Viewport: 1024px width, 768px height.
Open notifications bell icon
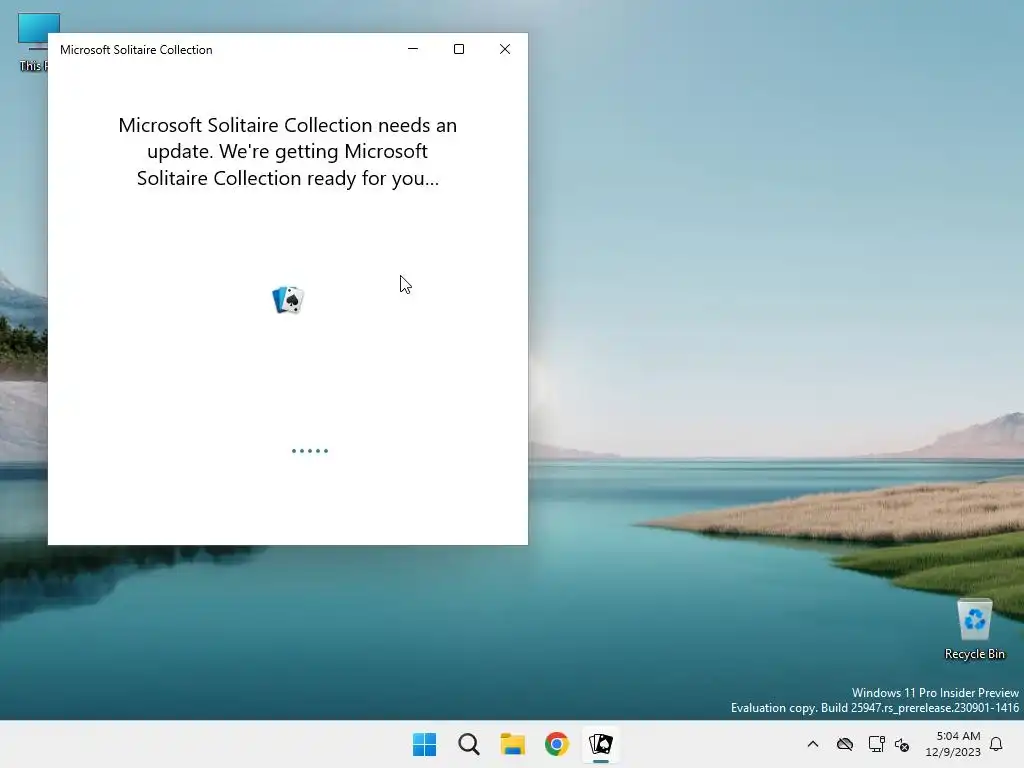(x=997, y=744)
